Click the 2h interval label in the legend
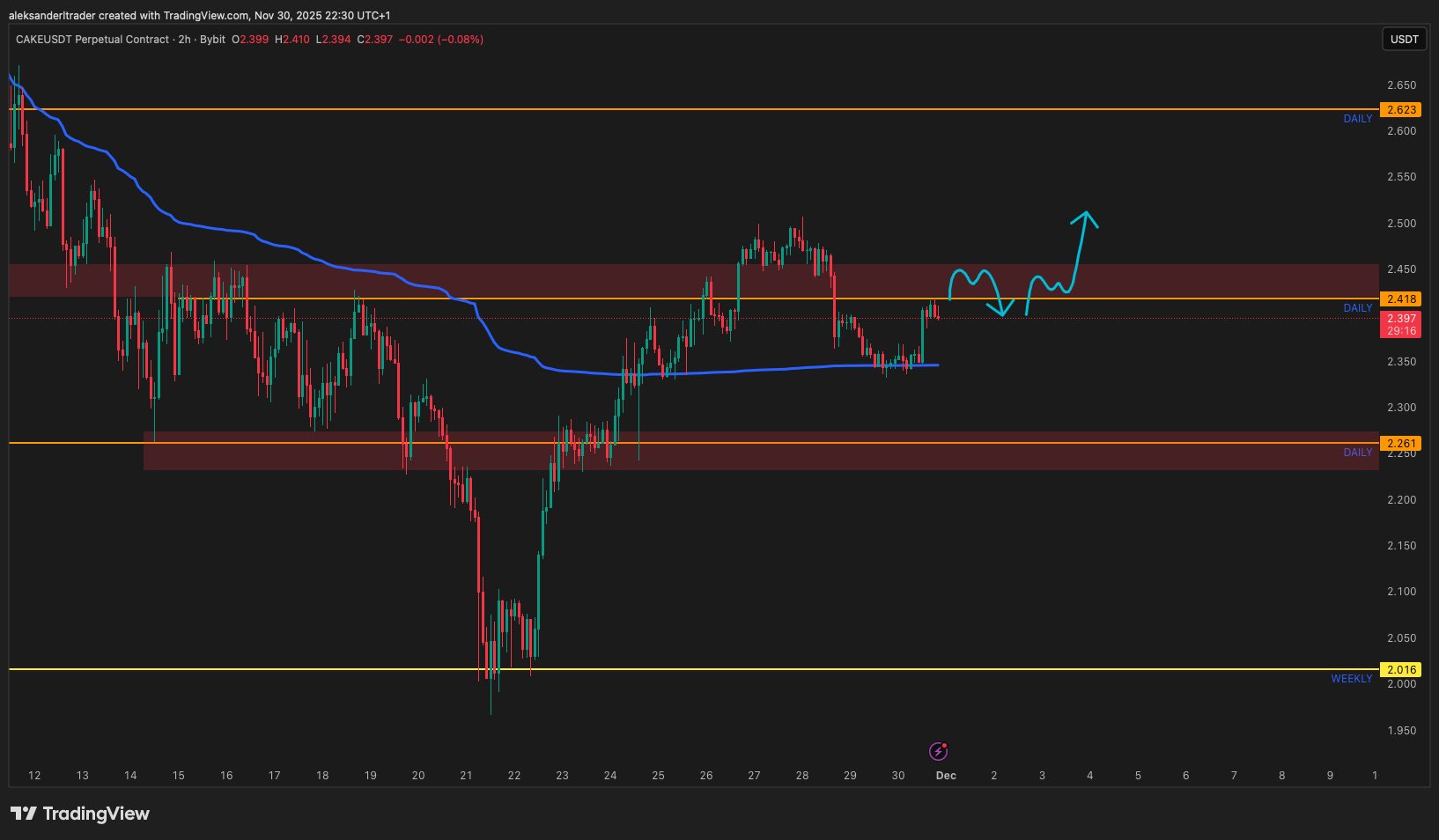Image resolution: width=1439 pixels, height=840 pixels. click(185, 40)
